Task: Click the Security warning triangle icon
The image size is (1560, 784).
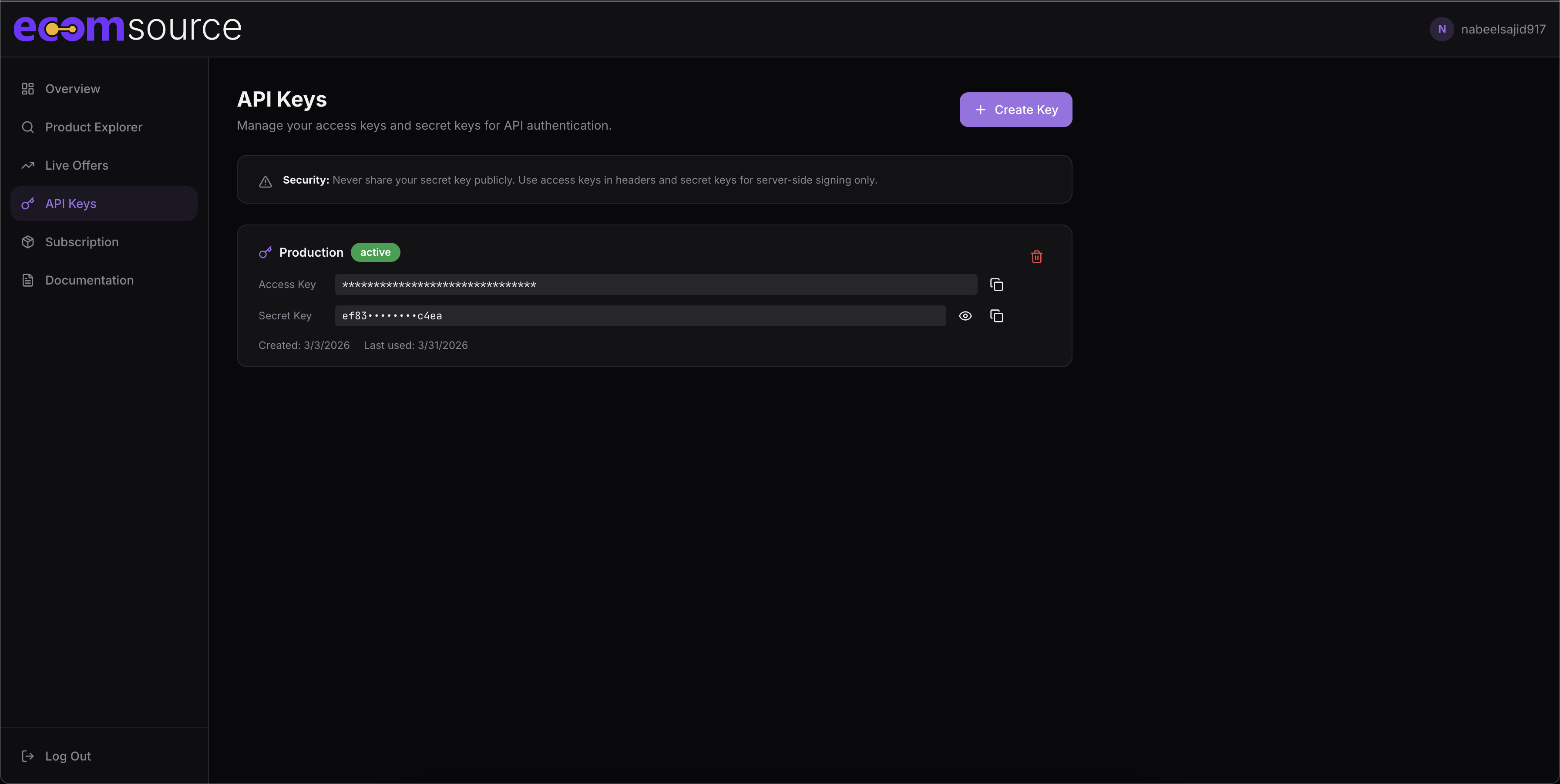Action: [265, 181]
